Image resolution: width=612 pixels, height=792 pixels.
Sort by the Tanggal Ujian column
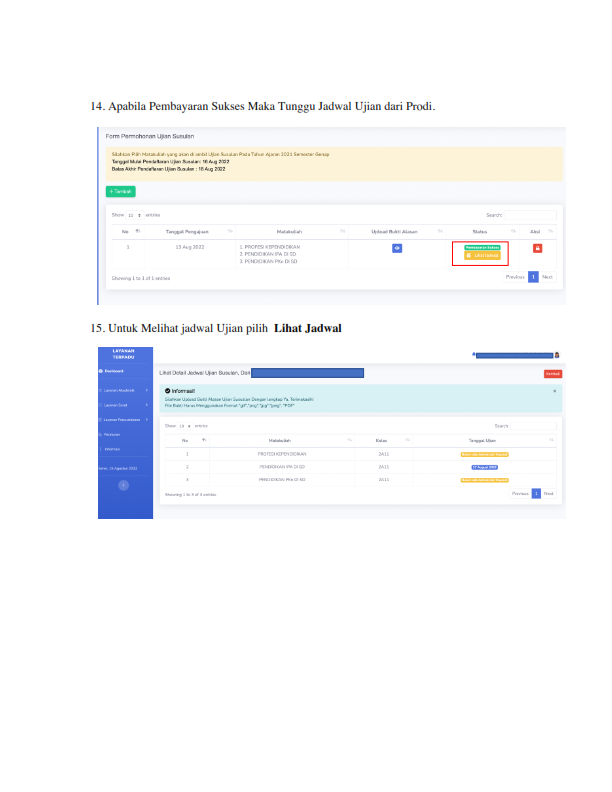pos(484,440)
